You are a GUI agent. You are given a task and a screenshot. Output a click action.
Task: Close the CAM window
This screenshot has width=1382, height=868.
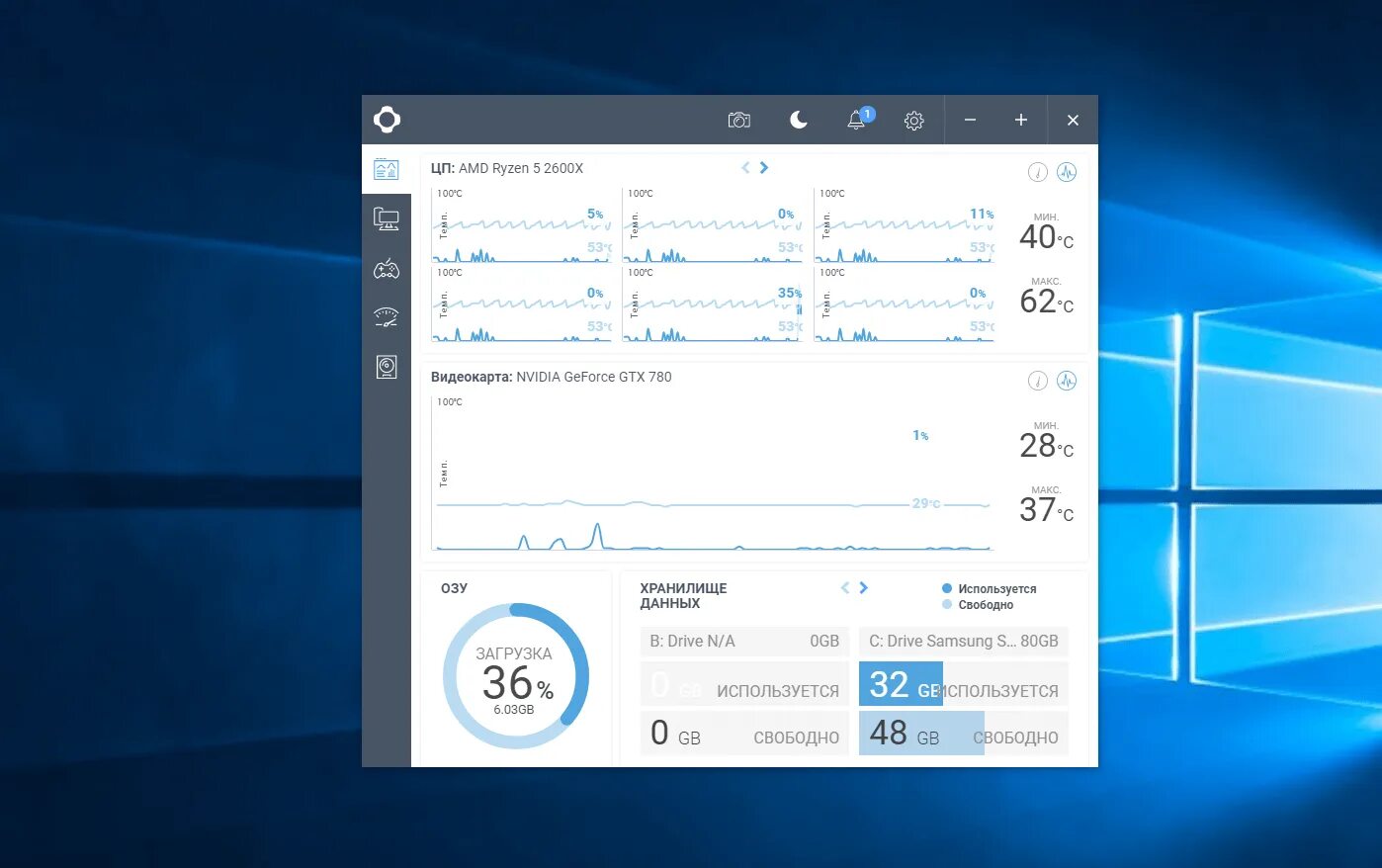click(x=1073, y=120)
